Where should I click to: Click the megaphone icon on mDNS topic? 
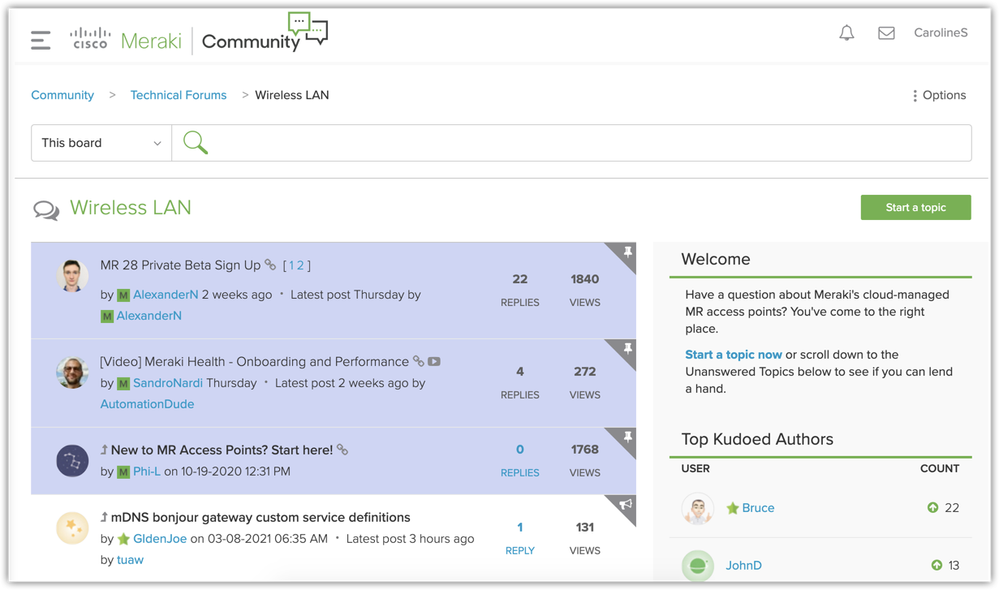click(x=626, y=506)
